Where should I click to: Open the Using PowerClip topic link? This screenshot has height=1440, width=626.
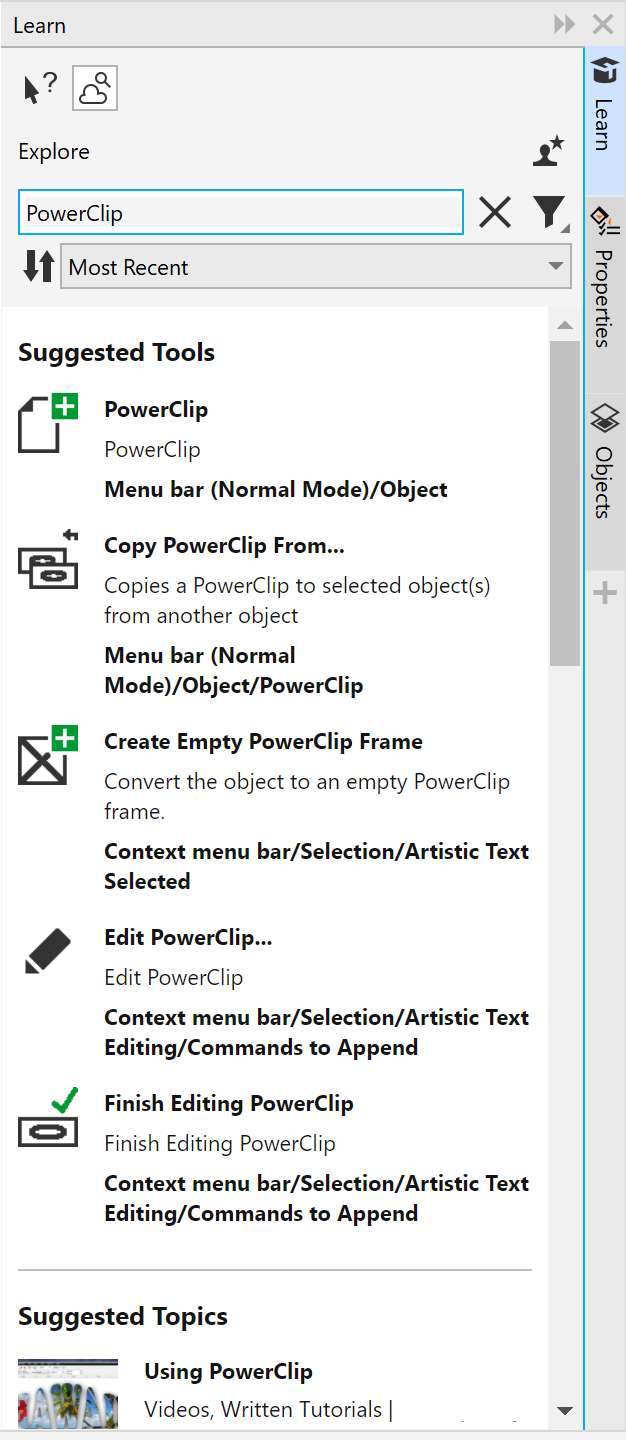(228, 1372)
